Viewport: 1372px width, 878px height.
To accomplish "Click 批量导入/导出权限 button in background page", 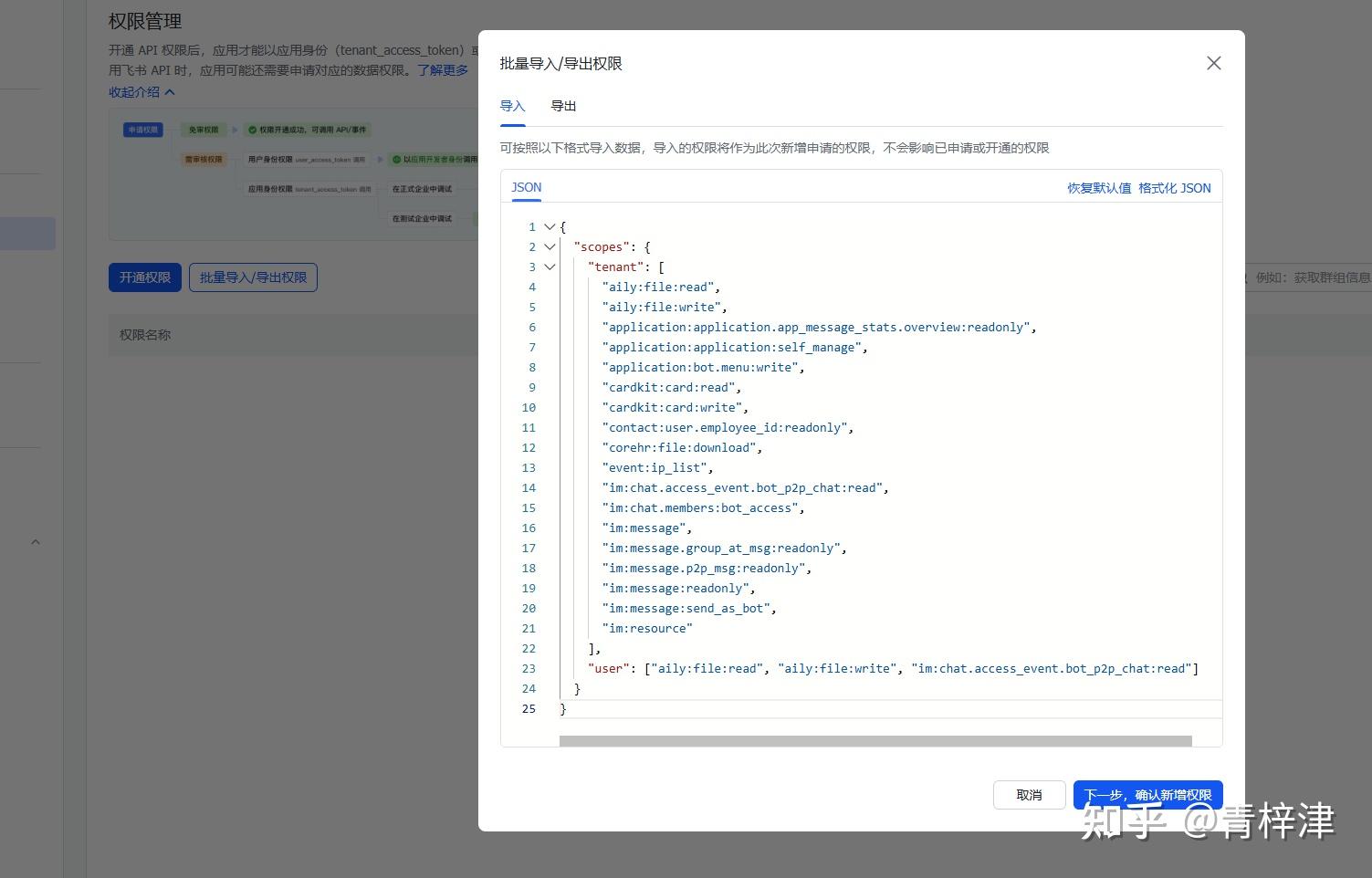I will 253,277.
